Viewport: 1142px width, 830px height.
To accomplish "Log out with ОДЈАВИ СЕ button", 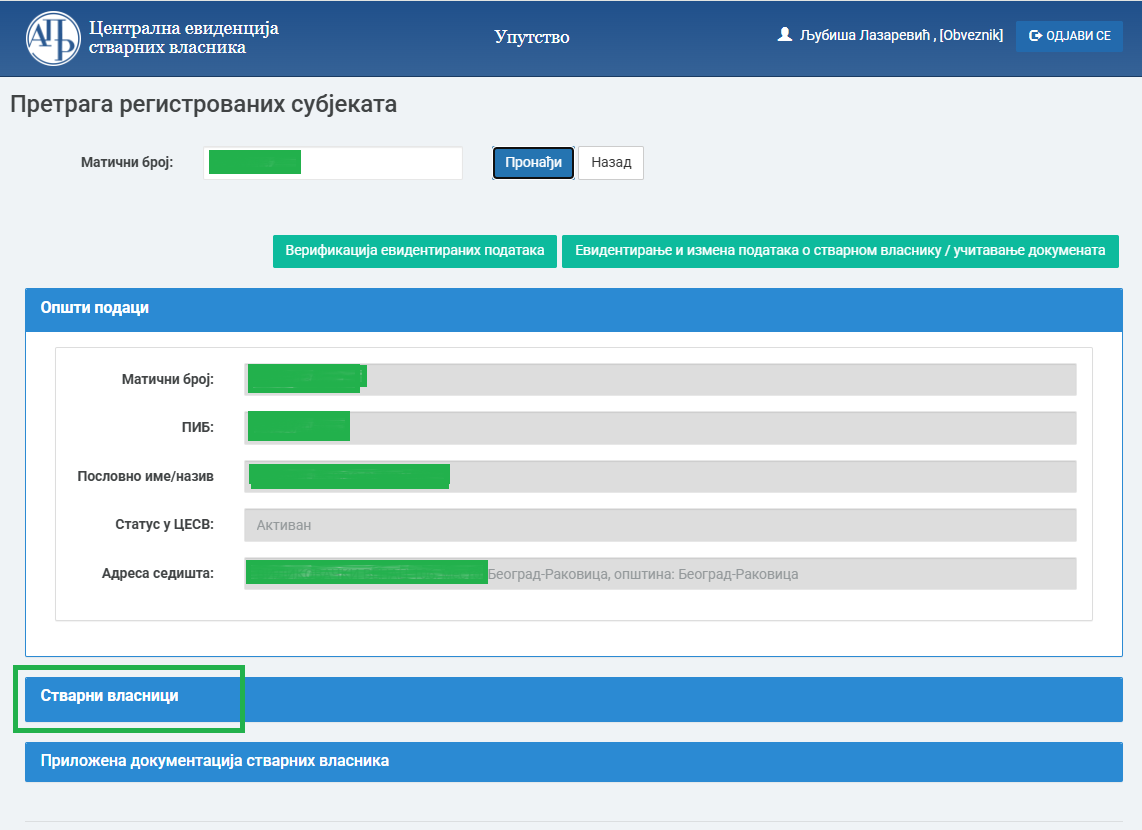I will click(x=1069, y=36).
